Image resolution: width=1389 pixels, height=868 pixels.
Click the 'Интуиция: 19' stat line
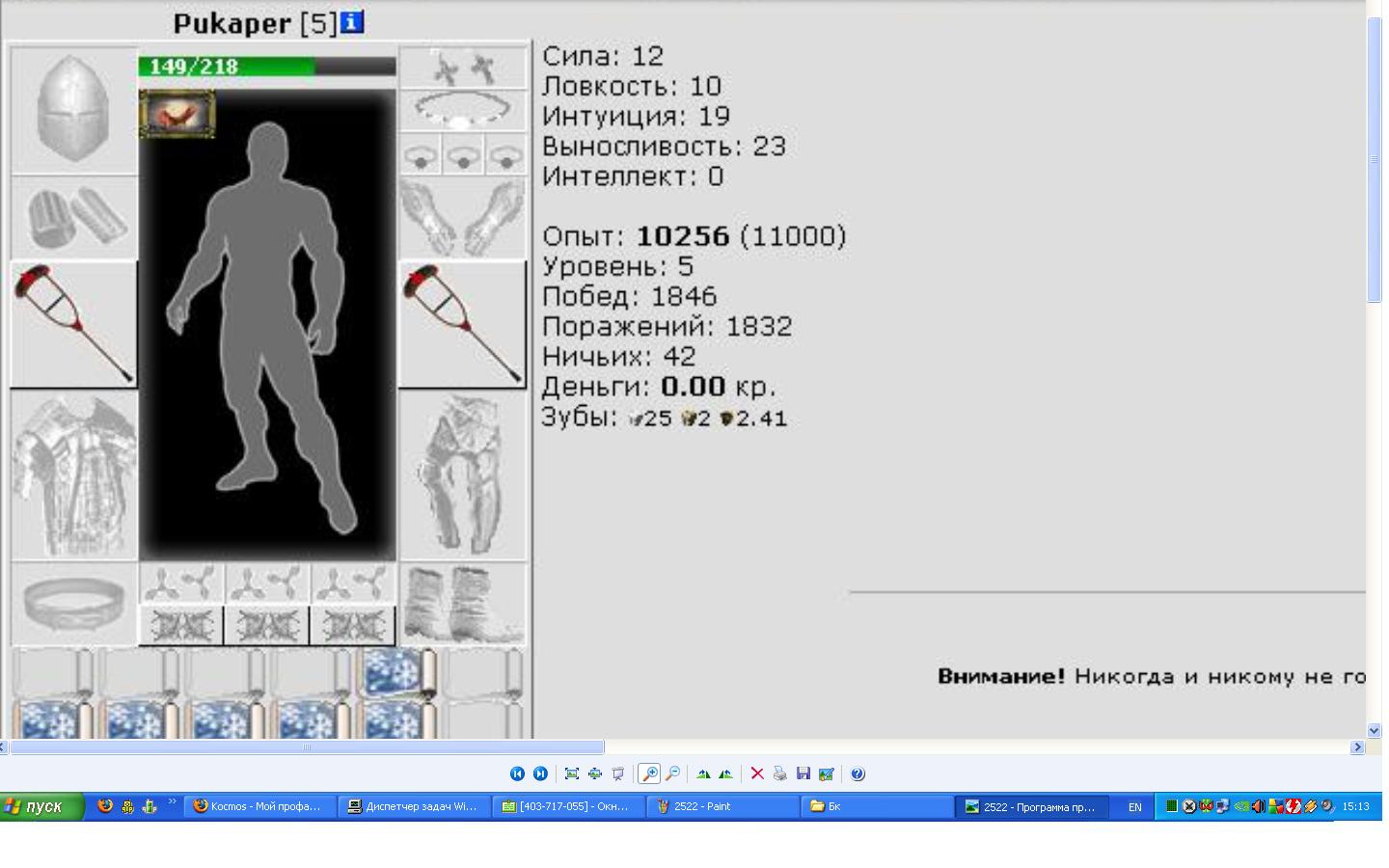tap(637, 116)
